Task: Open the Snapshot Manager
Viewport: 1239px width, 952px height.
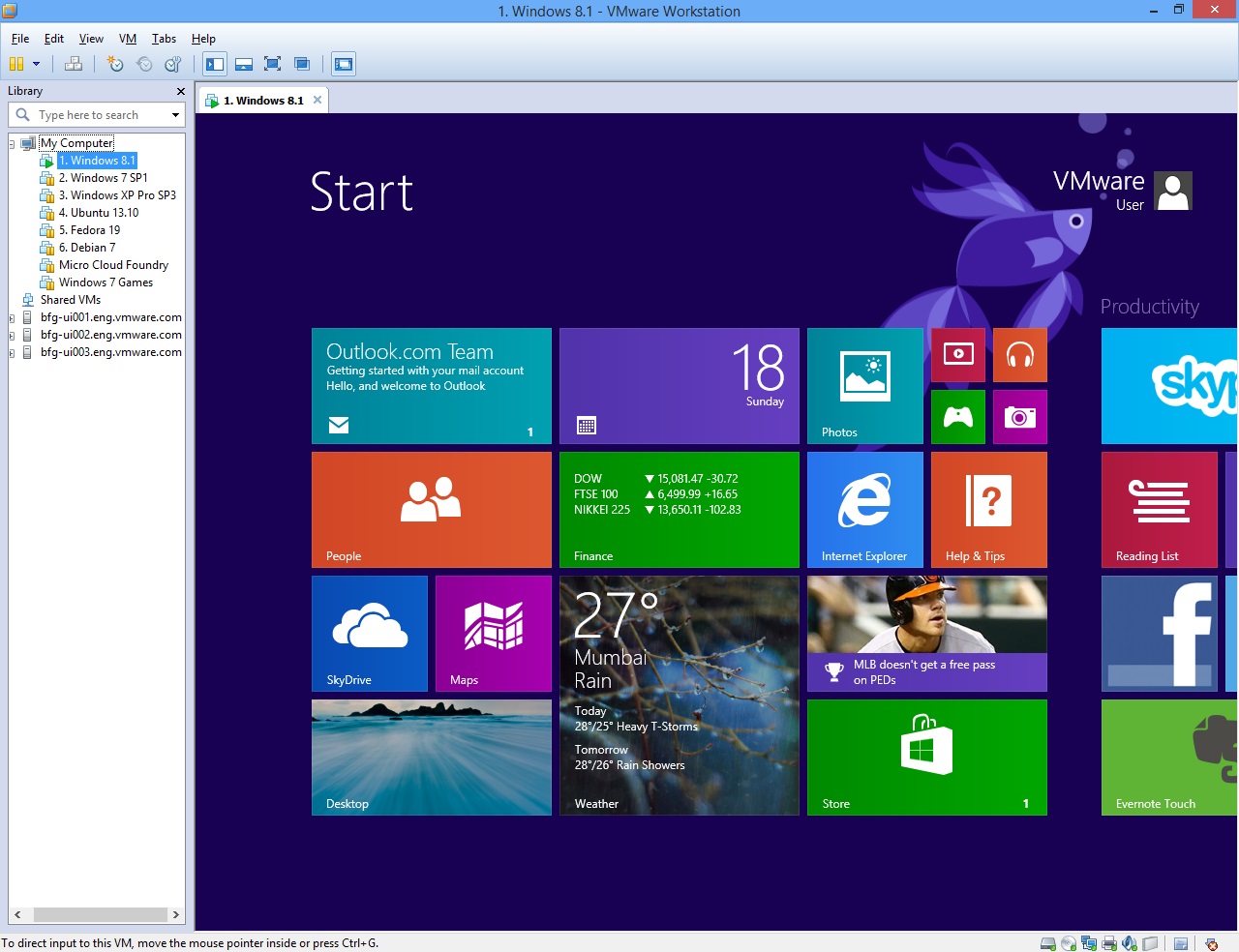Action: (x=172, y=64)
